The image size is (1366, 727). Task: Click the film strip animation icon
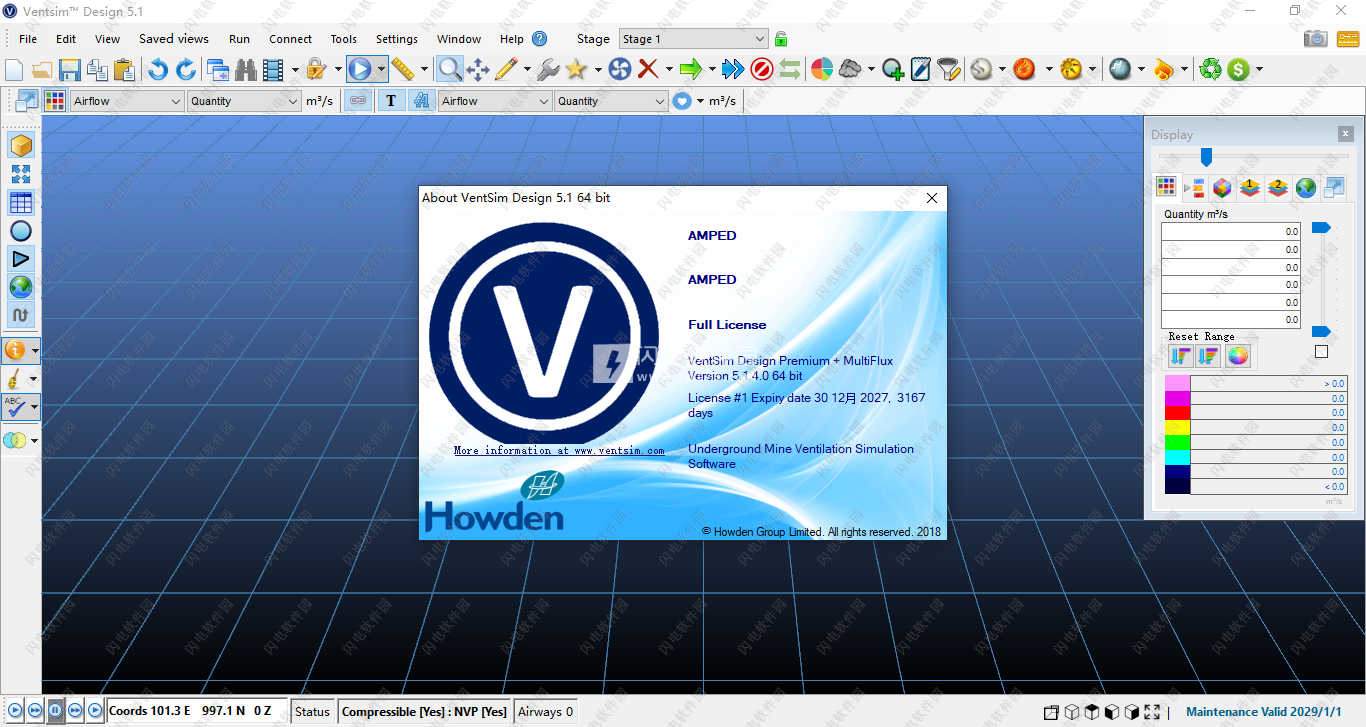(273, 69)
